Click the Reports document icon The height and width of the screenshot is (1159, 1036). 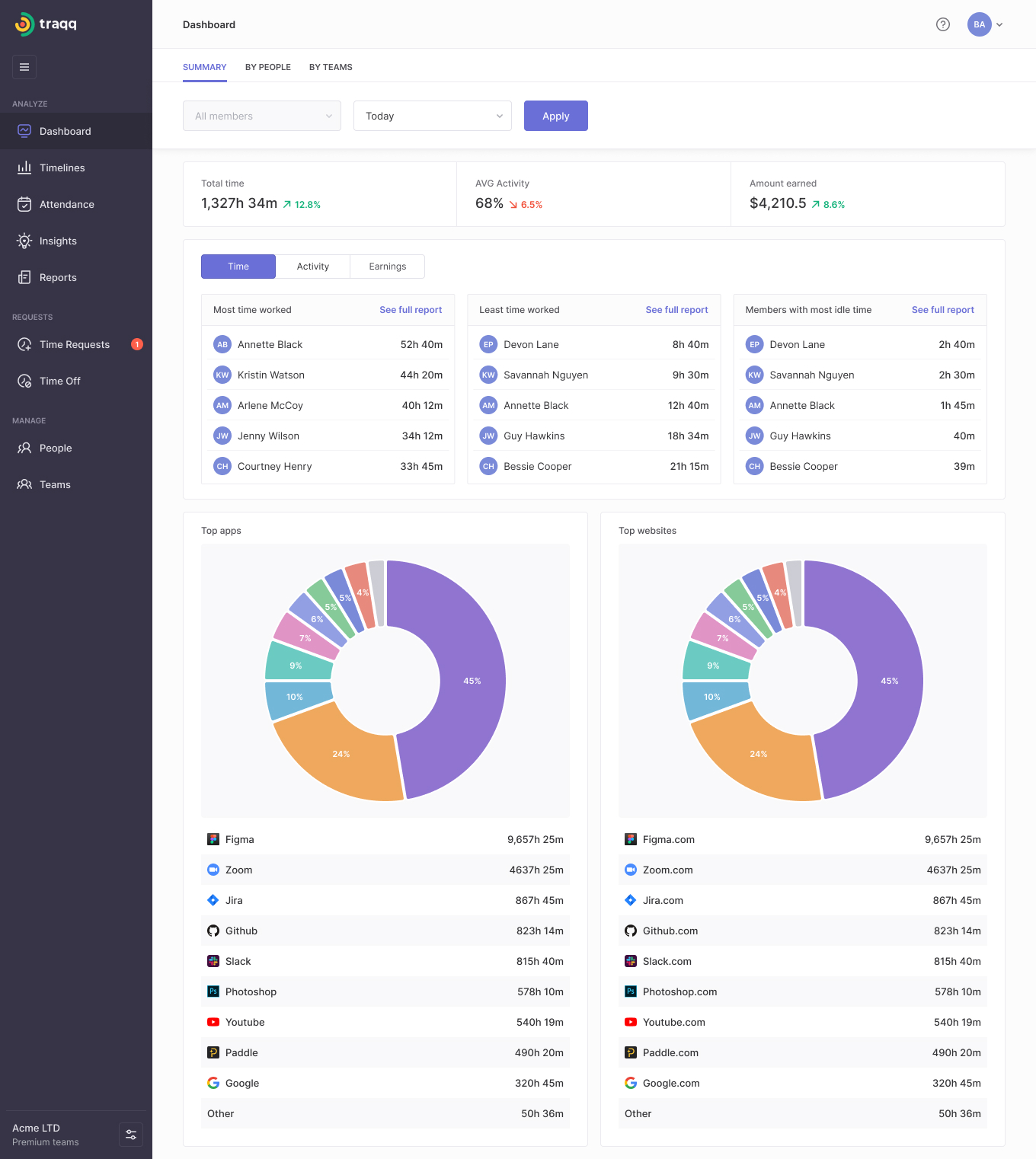[24, 277]
